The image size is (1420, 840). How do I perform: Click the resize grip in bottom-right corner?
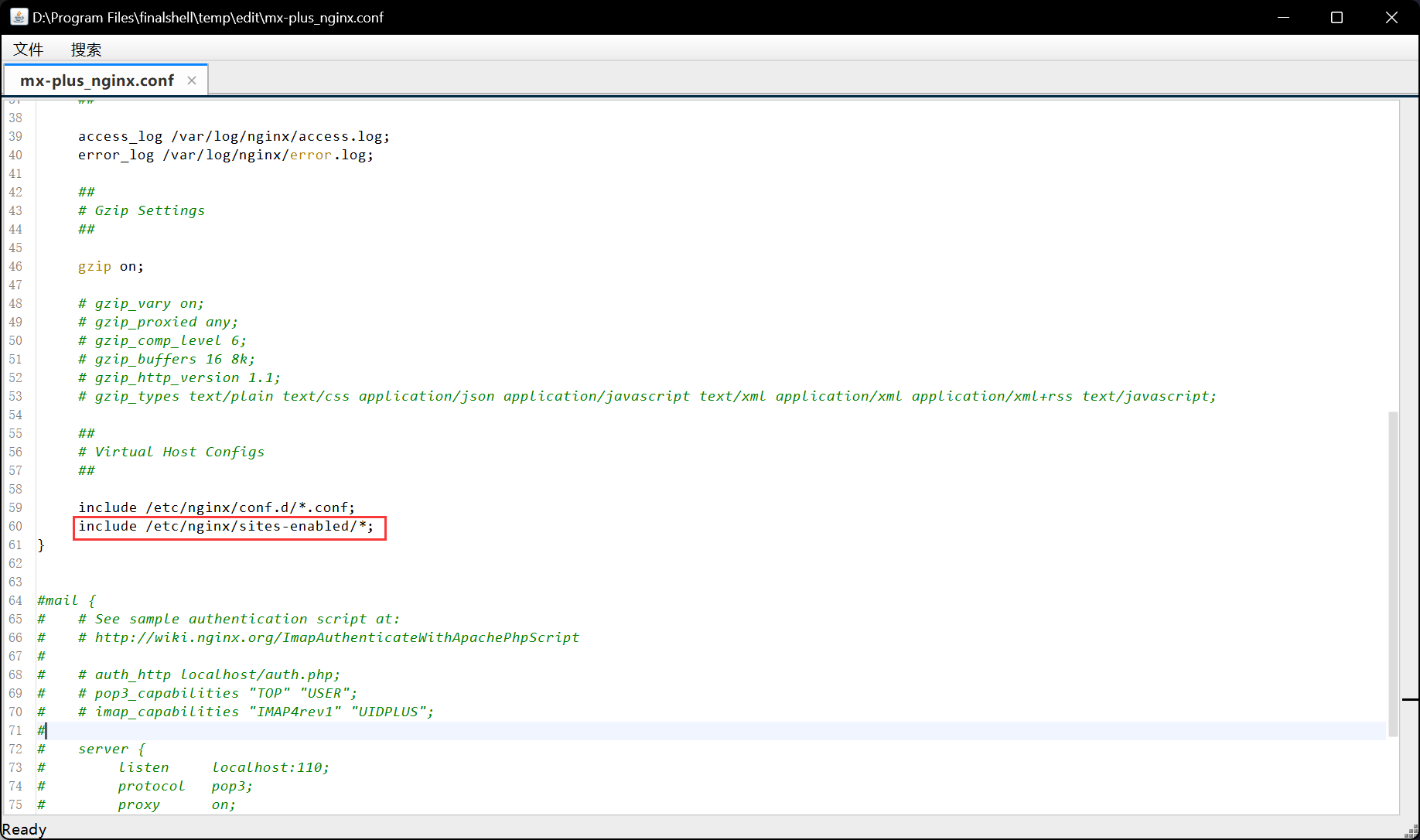click(x=1411, y=832)
